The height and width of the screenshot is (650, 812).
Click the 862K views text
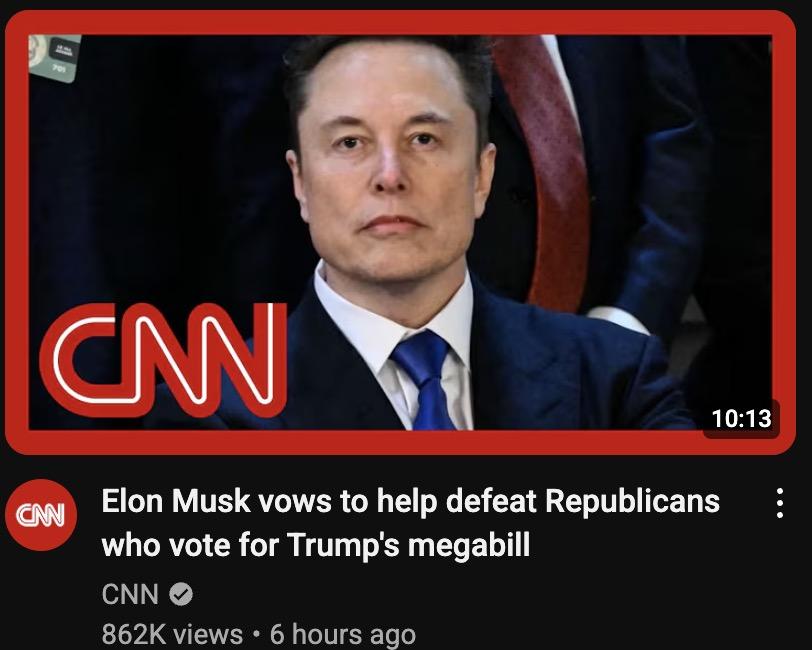pyautogui.click(x=172, y=634)
